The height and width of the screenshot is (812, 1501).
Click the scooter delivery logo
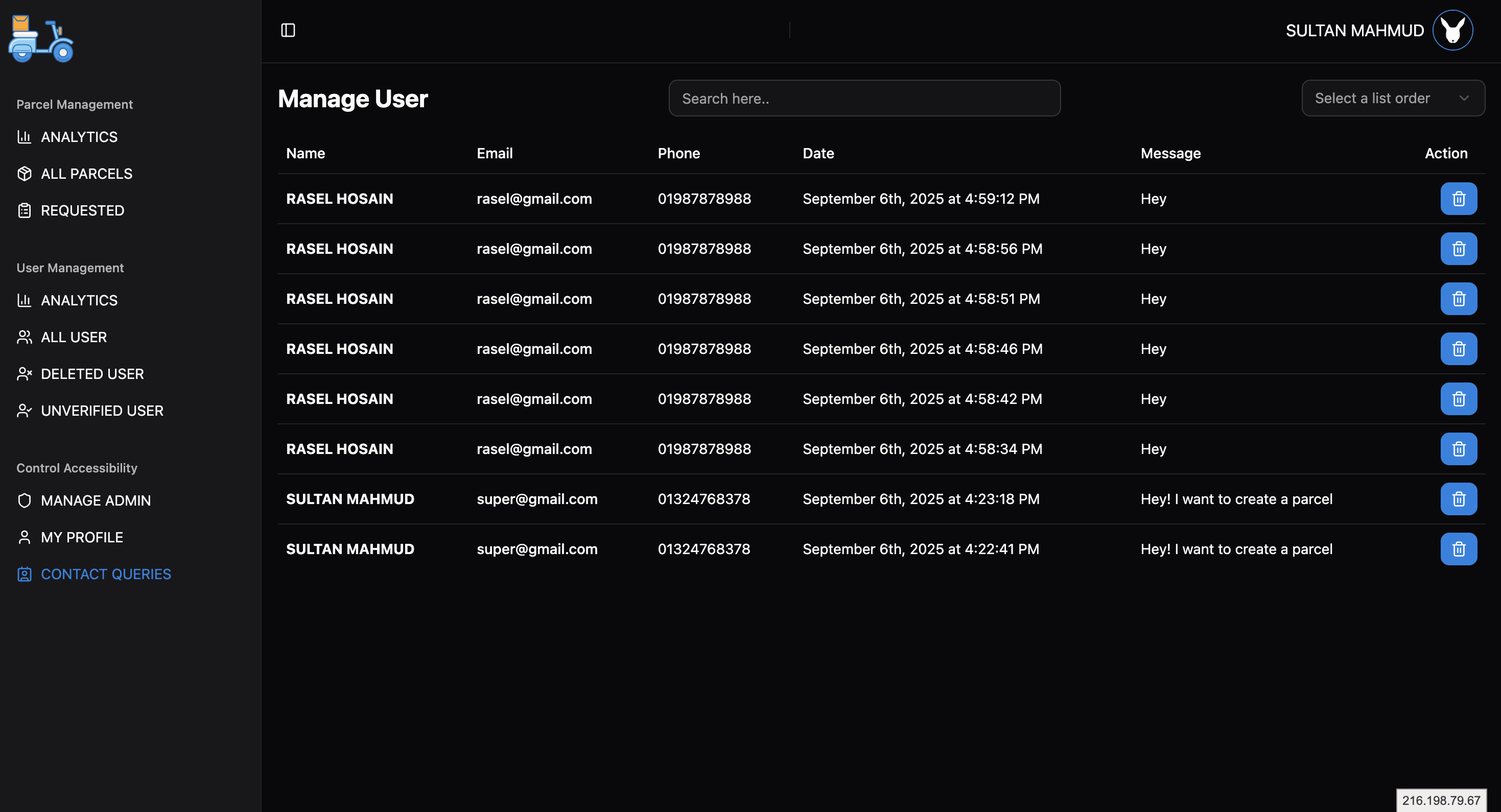pos(41,38)
